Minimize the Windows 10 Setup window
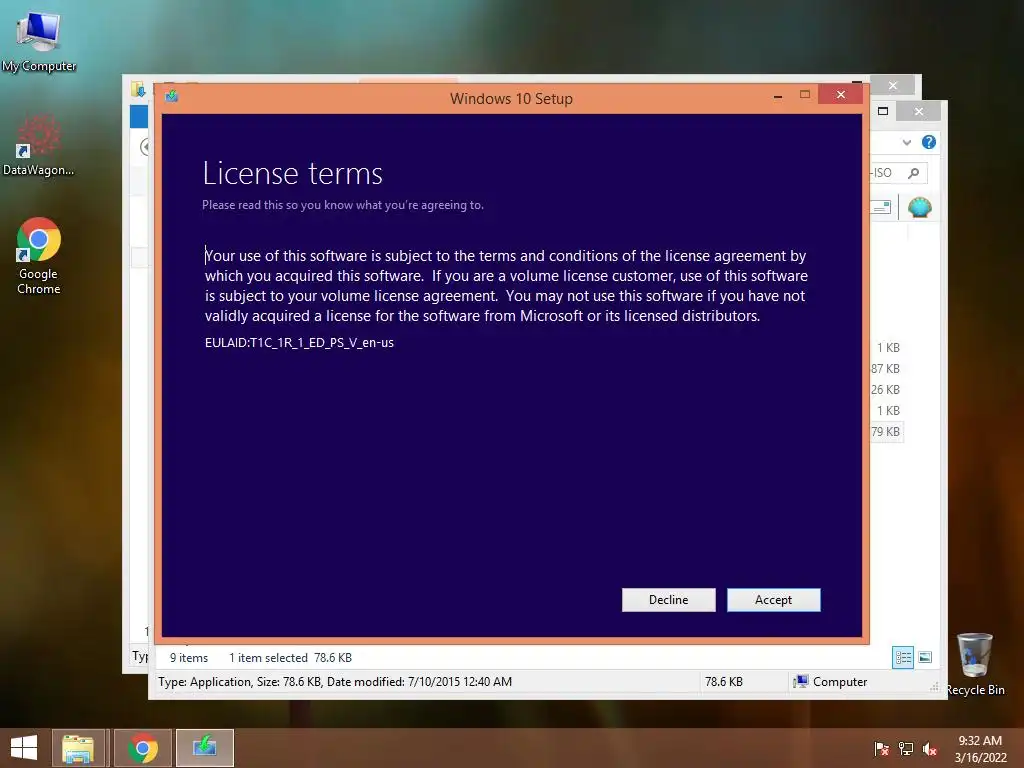 (778, 96)
